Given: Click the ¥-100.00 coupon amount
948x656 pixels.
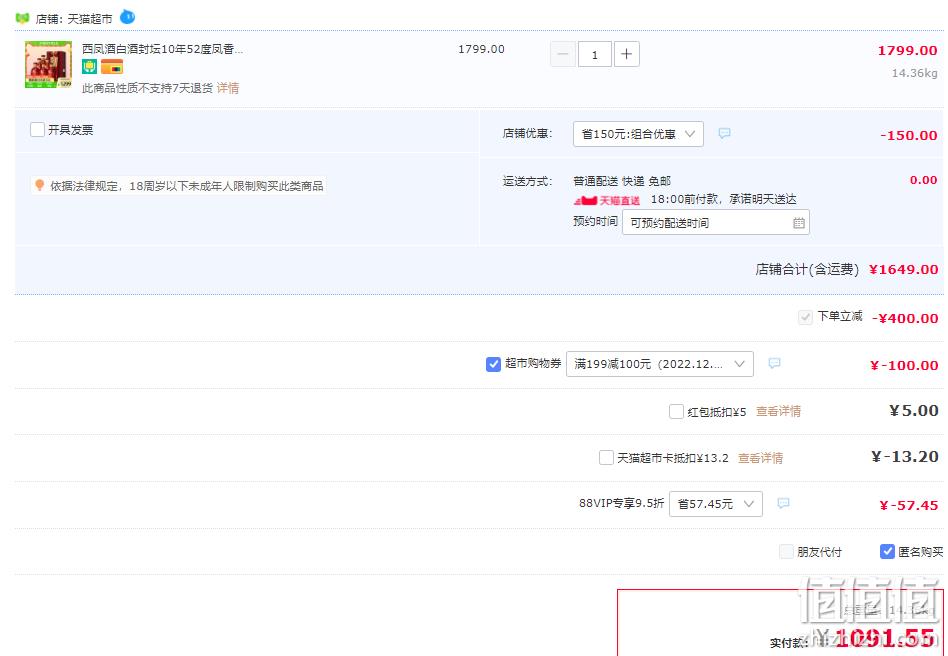Looking at the screenshot, I should [x=904, y=365].
